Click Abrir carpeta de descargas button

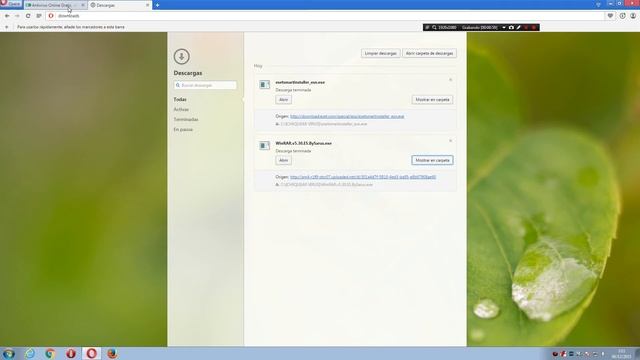pyautogui.click(x=429, y=53)
